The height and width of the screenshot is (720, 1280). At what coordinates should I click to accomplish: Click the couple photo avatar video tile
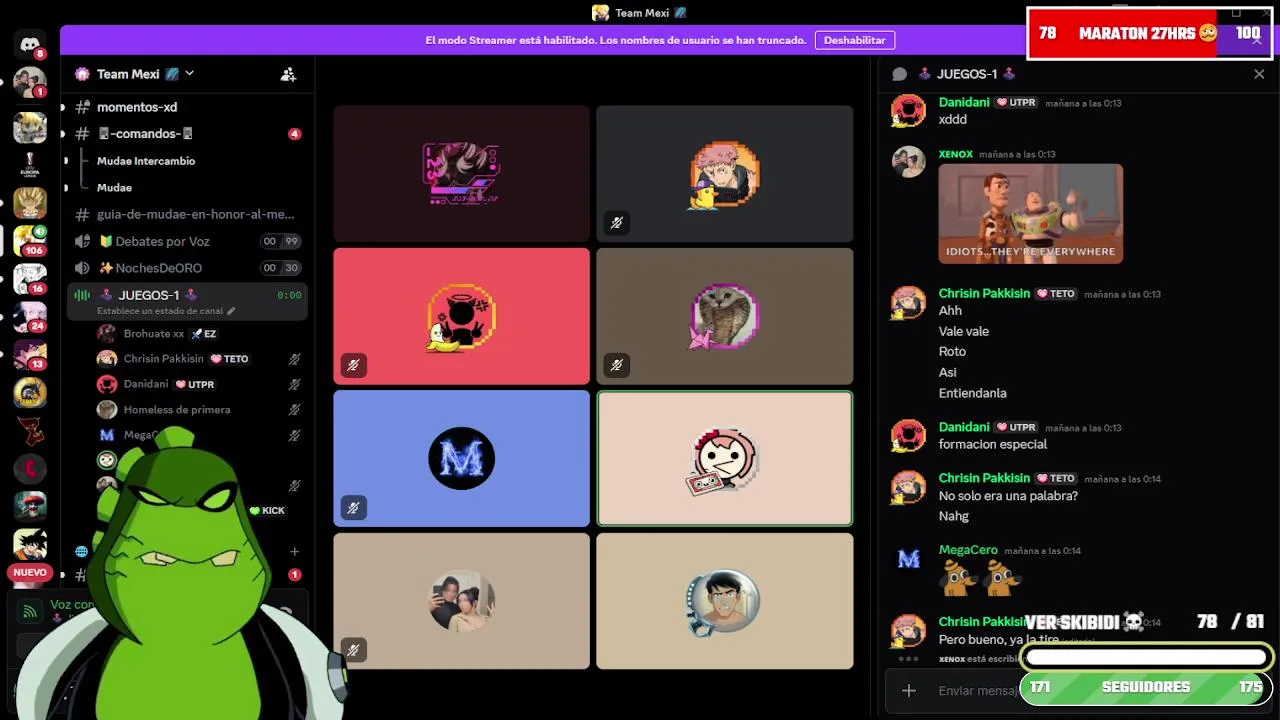462,601
